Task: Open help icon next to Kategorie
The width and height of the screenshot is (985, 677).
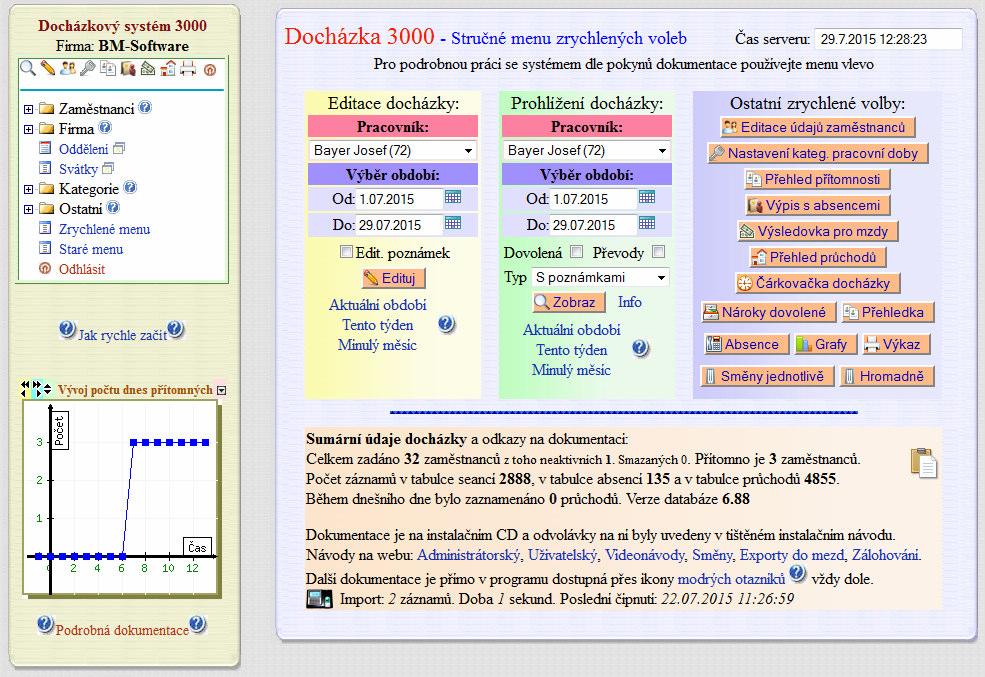Action: 130,187
